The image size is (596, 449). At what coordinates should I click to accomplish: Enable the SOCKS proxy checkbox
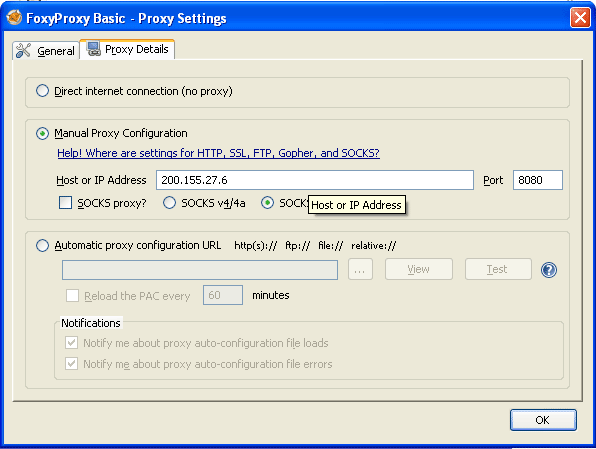tap(65, 203)
